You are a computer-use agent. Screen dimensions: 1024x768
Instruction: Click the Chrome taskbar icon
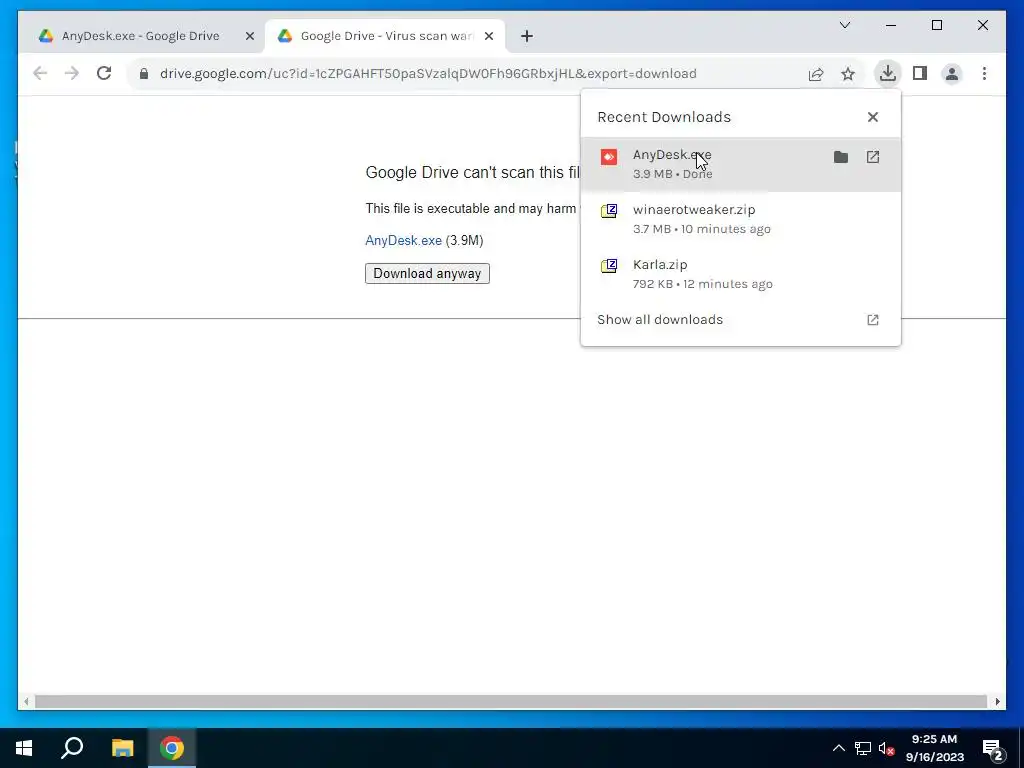pyautogui.click(x=172, y=748)
